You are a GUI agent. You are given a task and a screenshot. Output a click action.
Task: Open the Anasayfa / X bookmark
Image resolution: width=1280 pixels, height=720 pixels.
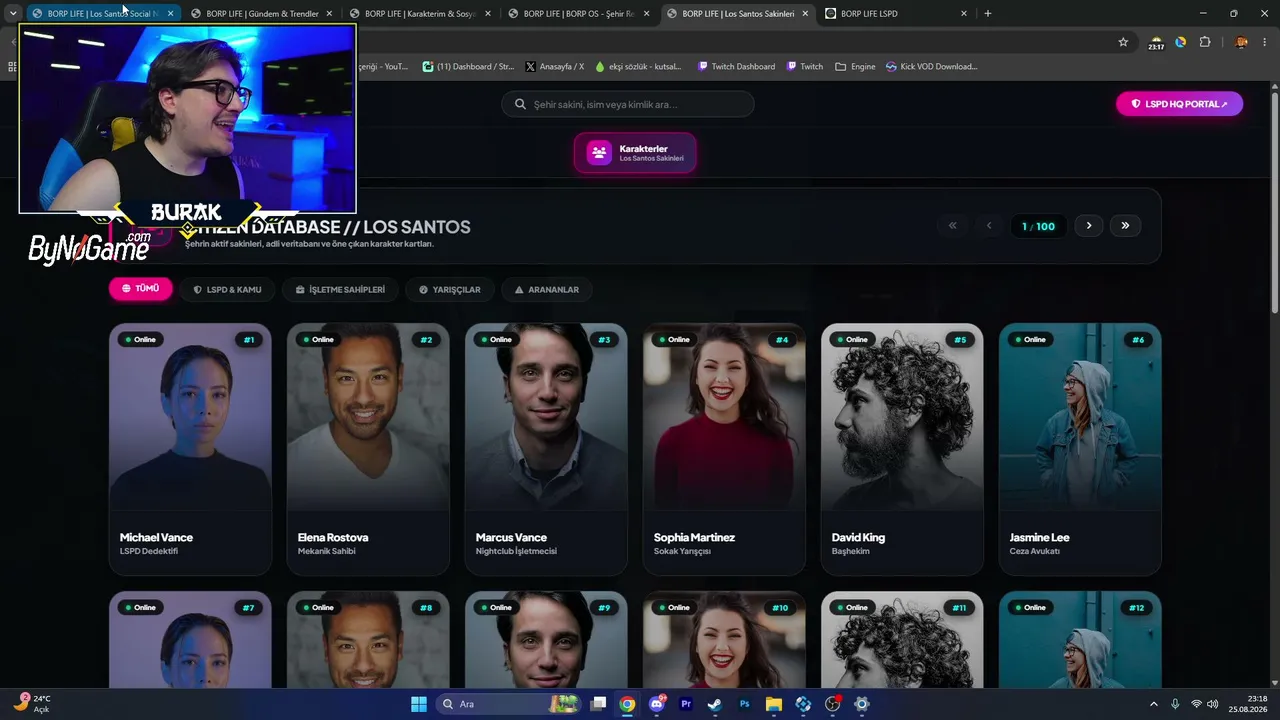coord(554,66)
